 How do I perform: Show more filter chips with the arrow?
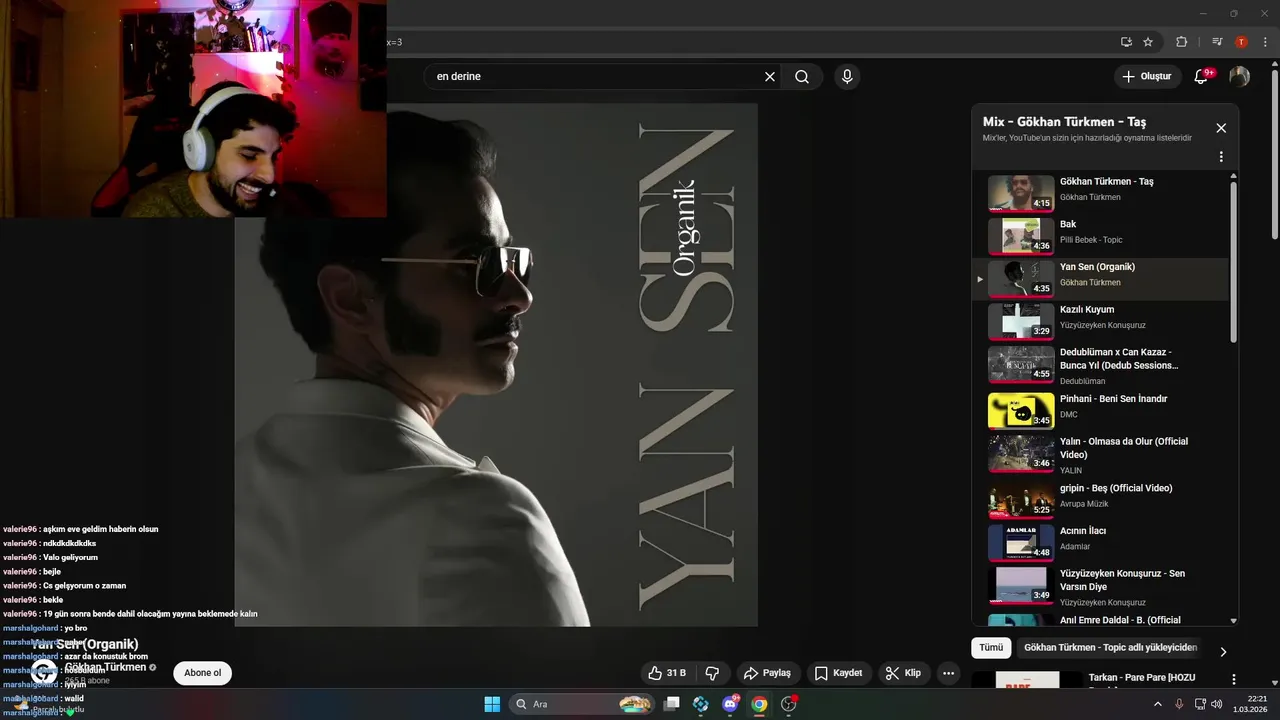pyautogui.click(x=1223, y=652)
